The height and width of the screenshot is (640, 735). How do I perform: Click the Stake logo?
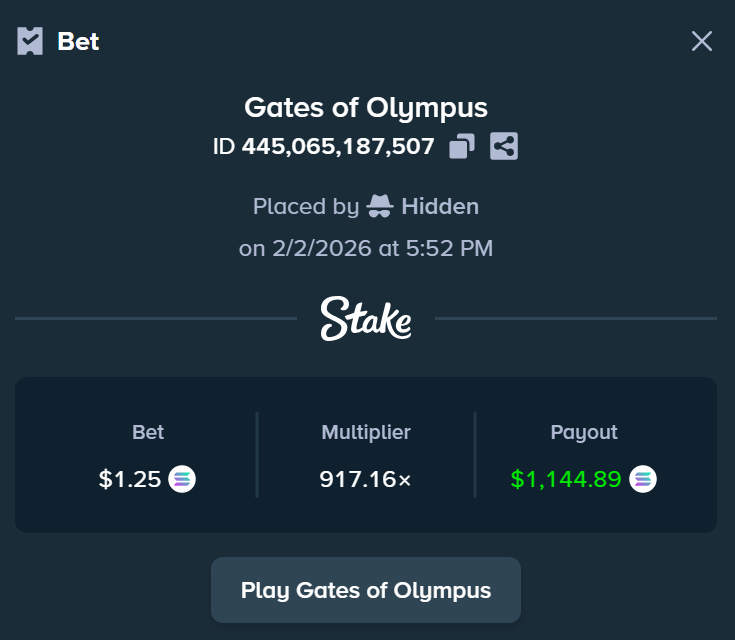(x=366, y=318)
